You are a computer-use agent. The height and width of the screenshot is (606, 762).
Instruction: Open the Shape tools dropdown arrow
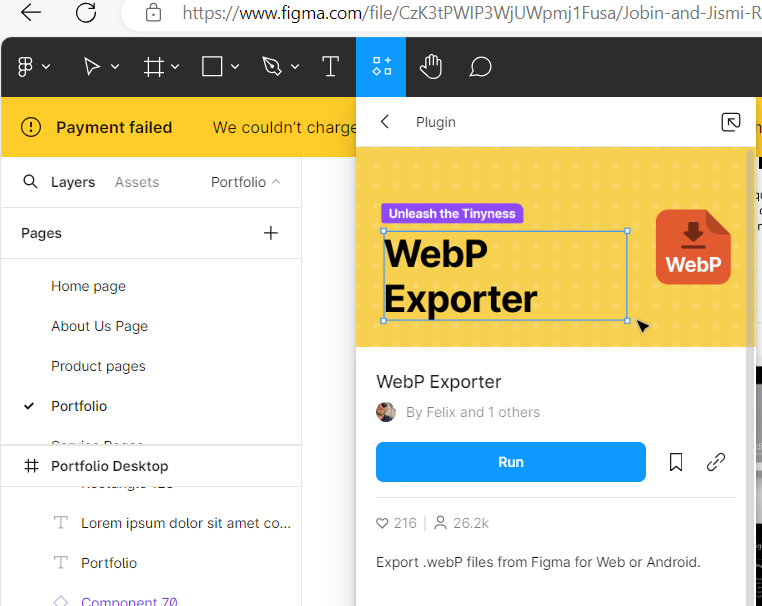pos(235,67)
